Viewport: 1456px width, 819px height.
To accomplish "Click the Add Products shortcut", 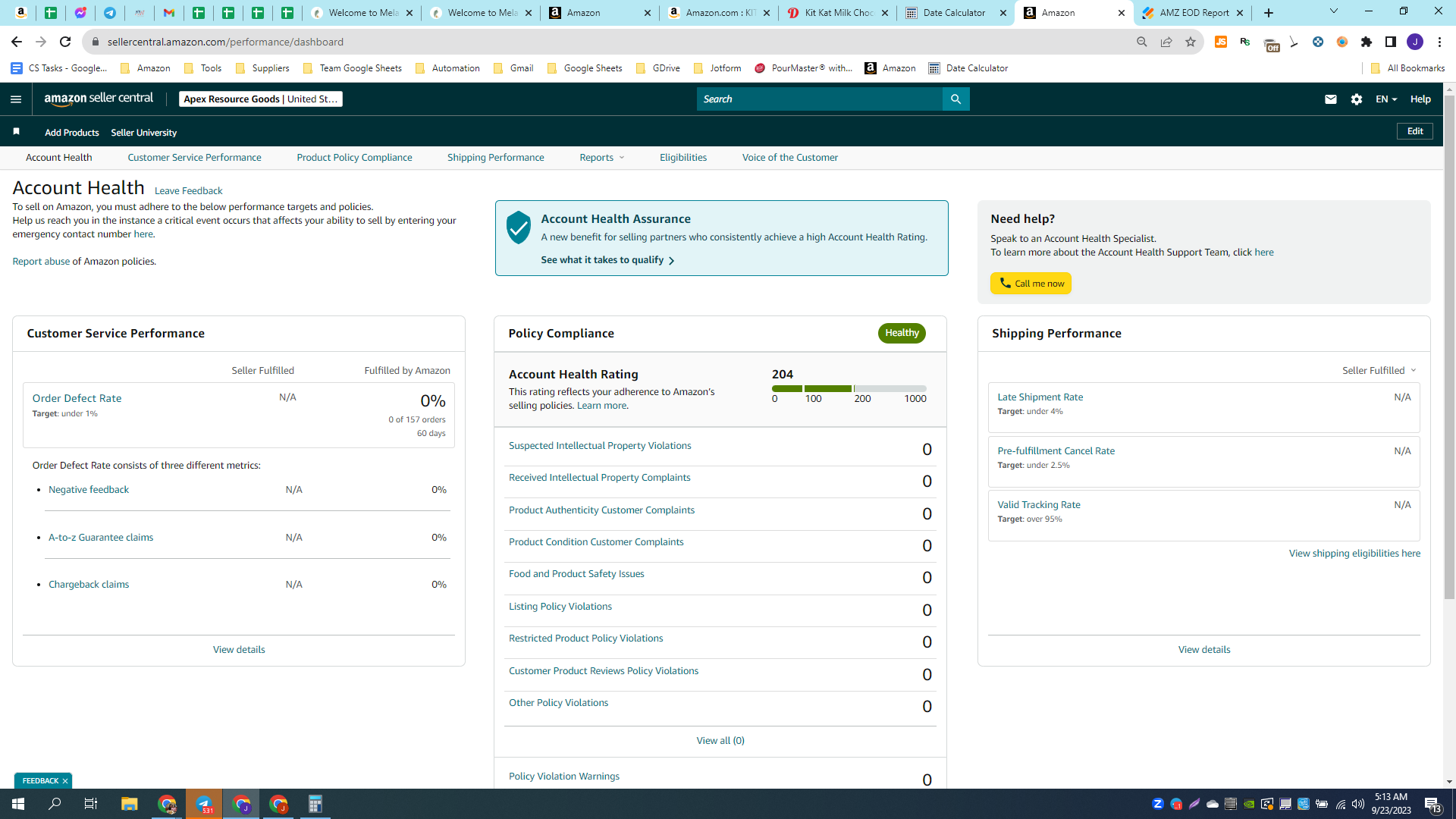I will pyautogui.click(x=72, y=133).
